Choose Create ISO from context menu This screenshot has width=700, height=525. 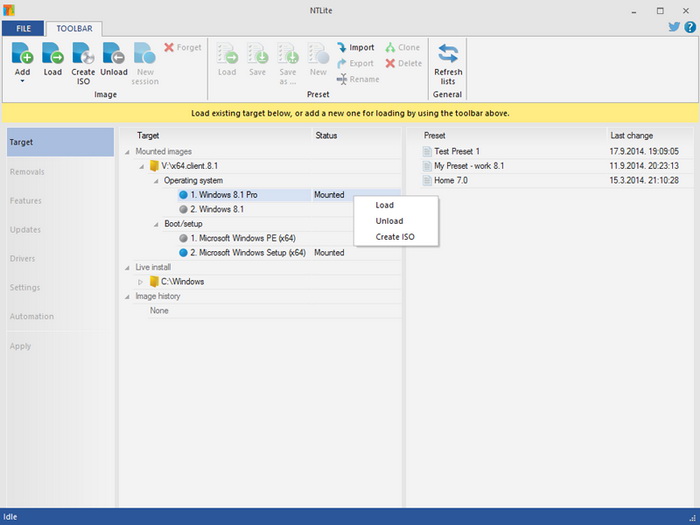click(x=396, y=237)
